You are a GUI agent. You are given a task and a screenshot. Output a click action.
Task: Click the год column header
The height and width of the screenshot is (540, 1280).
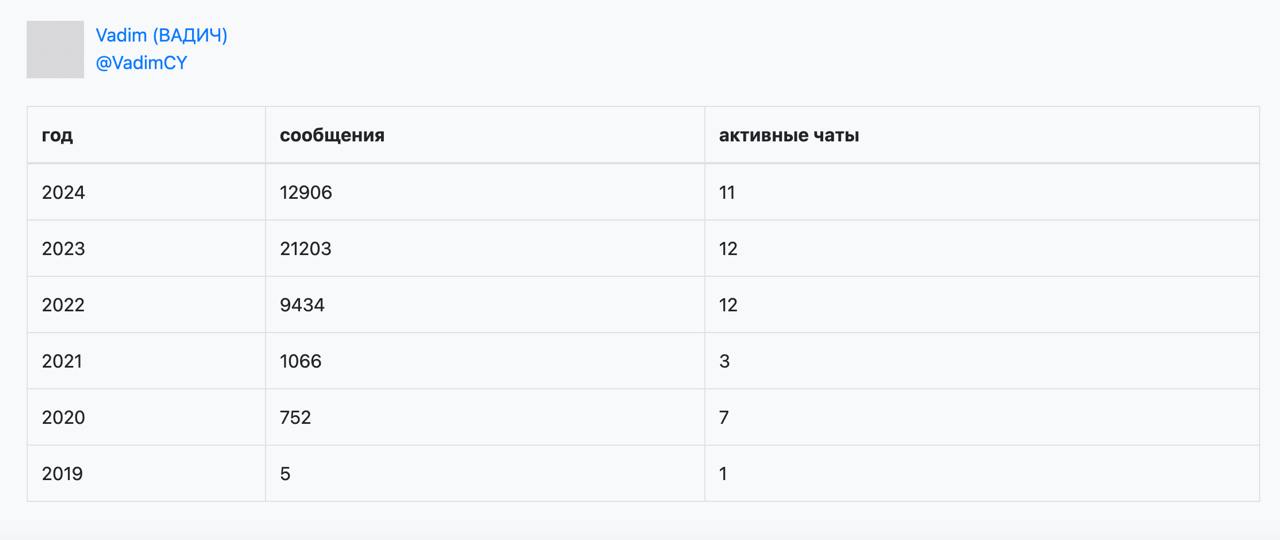(x=57, y=135)
